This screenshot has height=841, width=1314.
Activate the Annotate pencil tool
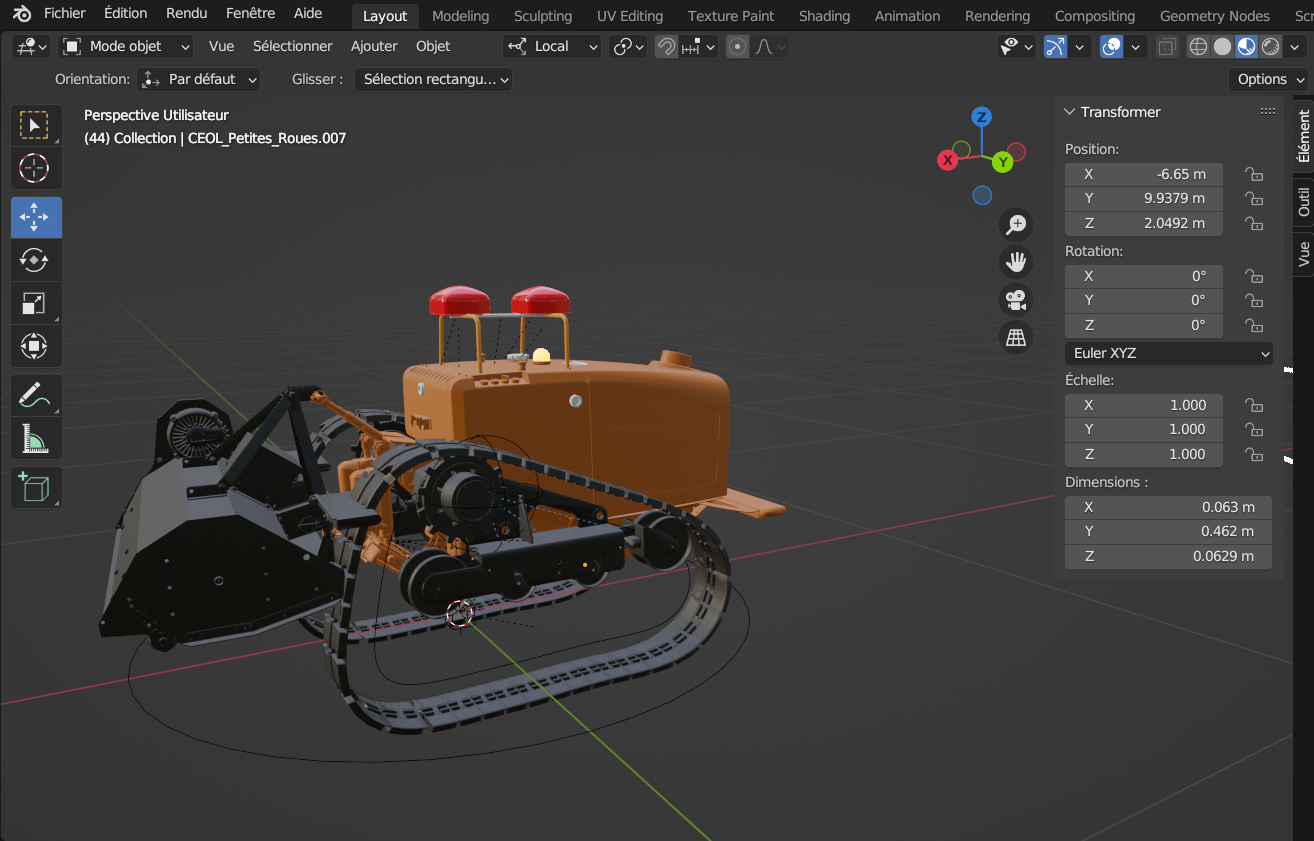[x=36, y=395]
